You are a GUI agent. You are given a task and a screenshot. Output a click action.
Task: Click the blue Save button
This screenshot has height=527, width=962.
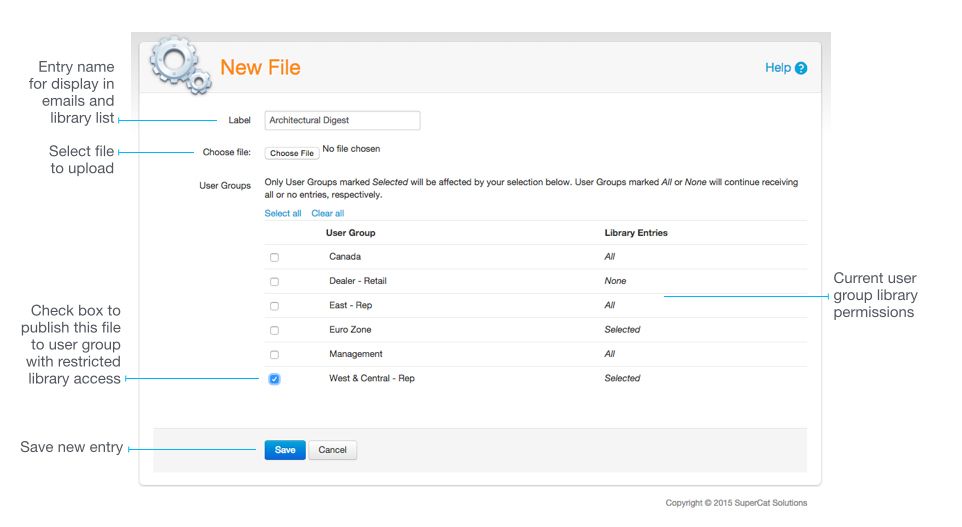coord(285,450)
